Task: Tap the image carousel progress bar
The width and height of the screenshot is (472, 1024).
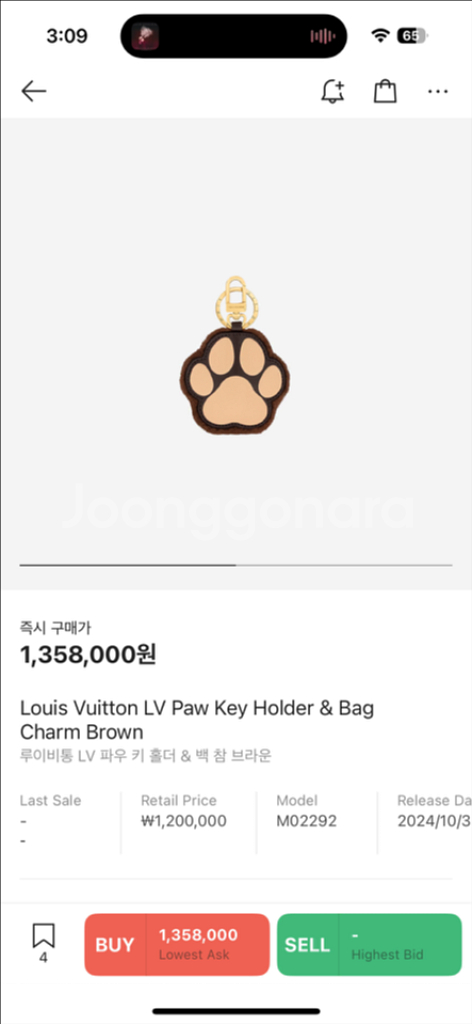Action: click(236, 565)
